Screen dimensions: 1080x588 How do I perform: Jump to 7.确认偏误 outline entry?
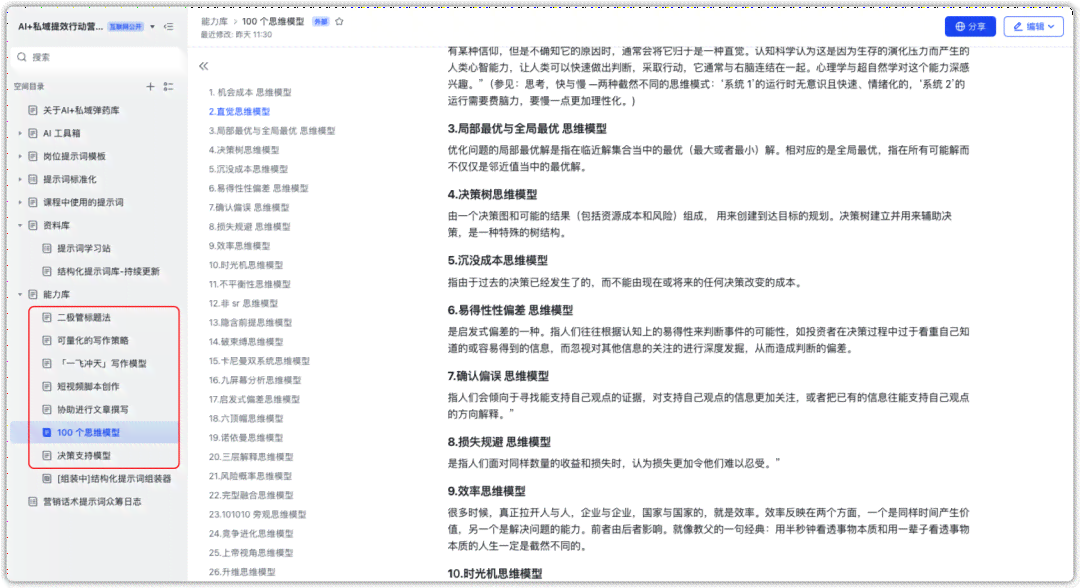pos(249,208)
